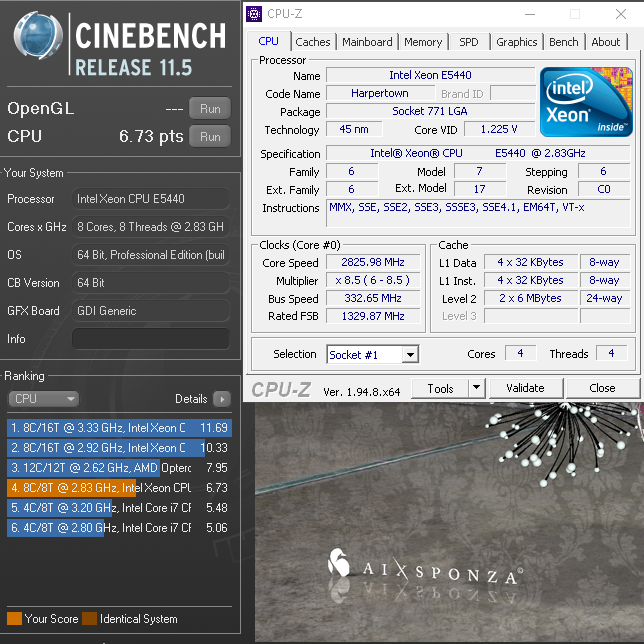Click the Rated FSB value 1329.87 MHz

(373, 316)
